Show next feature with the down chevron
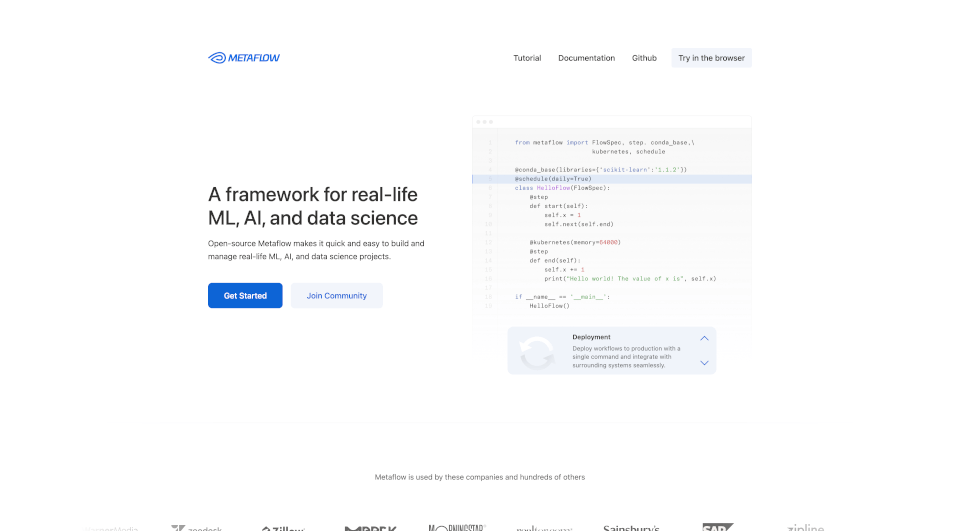960x531 pixels. click(x=704, y=363)
